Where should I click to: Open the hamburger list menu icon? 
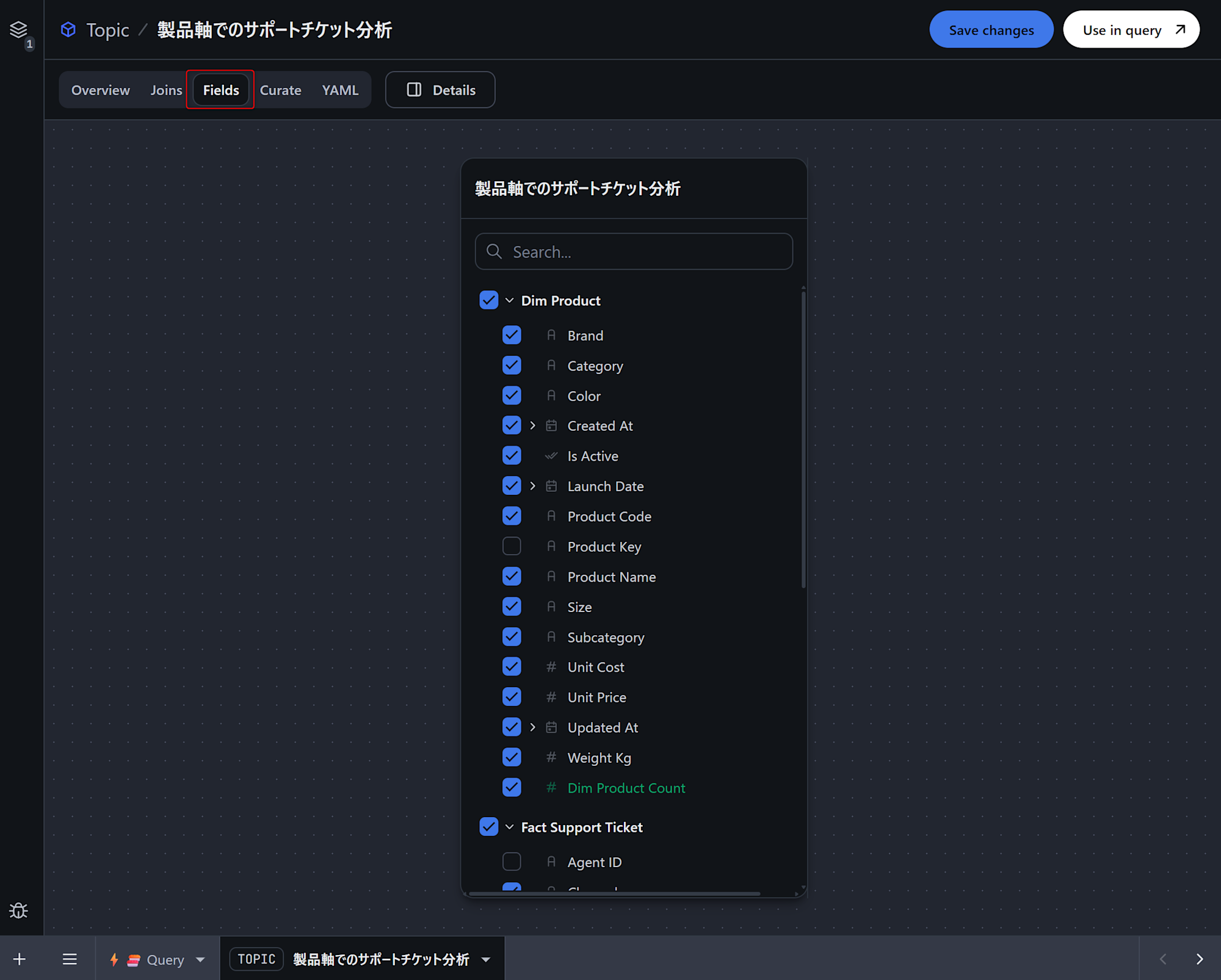point(70,959)
